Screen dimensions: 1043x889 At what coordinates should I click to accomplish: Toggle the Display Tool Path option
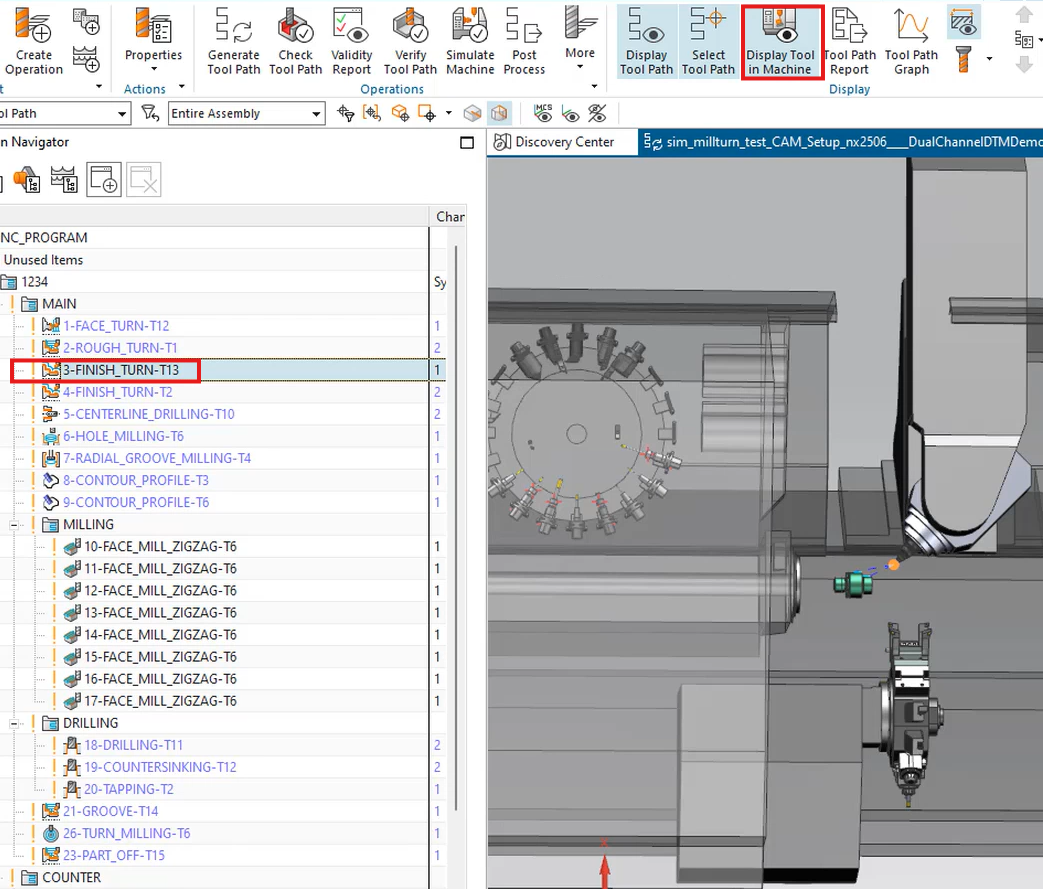[646, 40]
